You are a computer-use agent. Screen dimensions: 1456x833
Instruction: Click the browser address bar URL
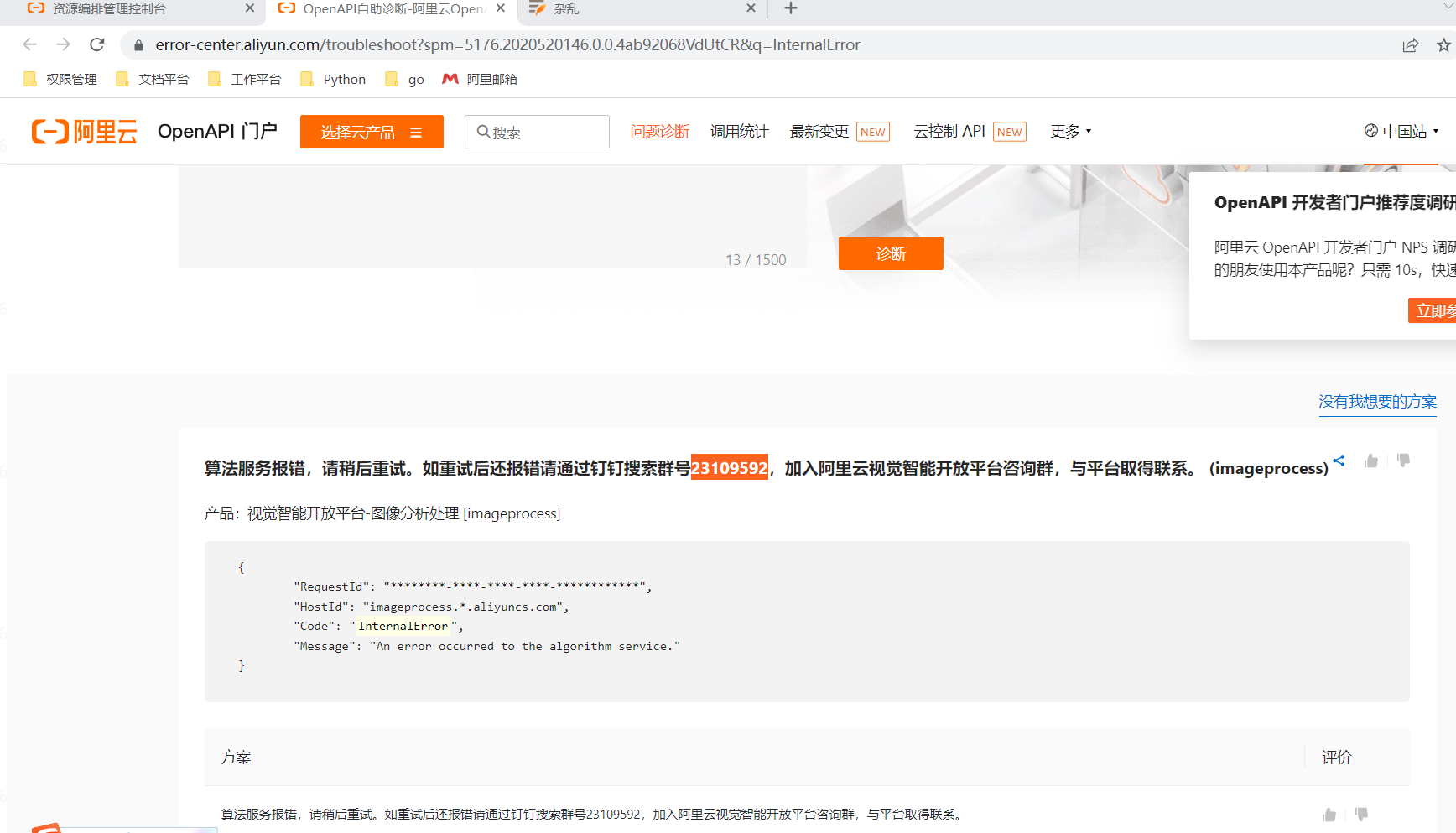[507, 45]
